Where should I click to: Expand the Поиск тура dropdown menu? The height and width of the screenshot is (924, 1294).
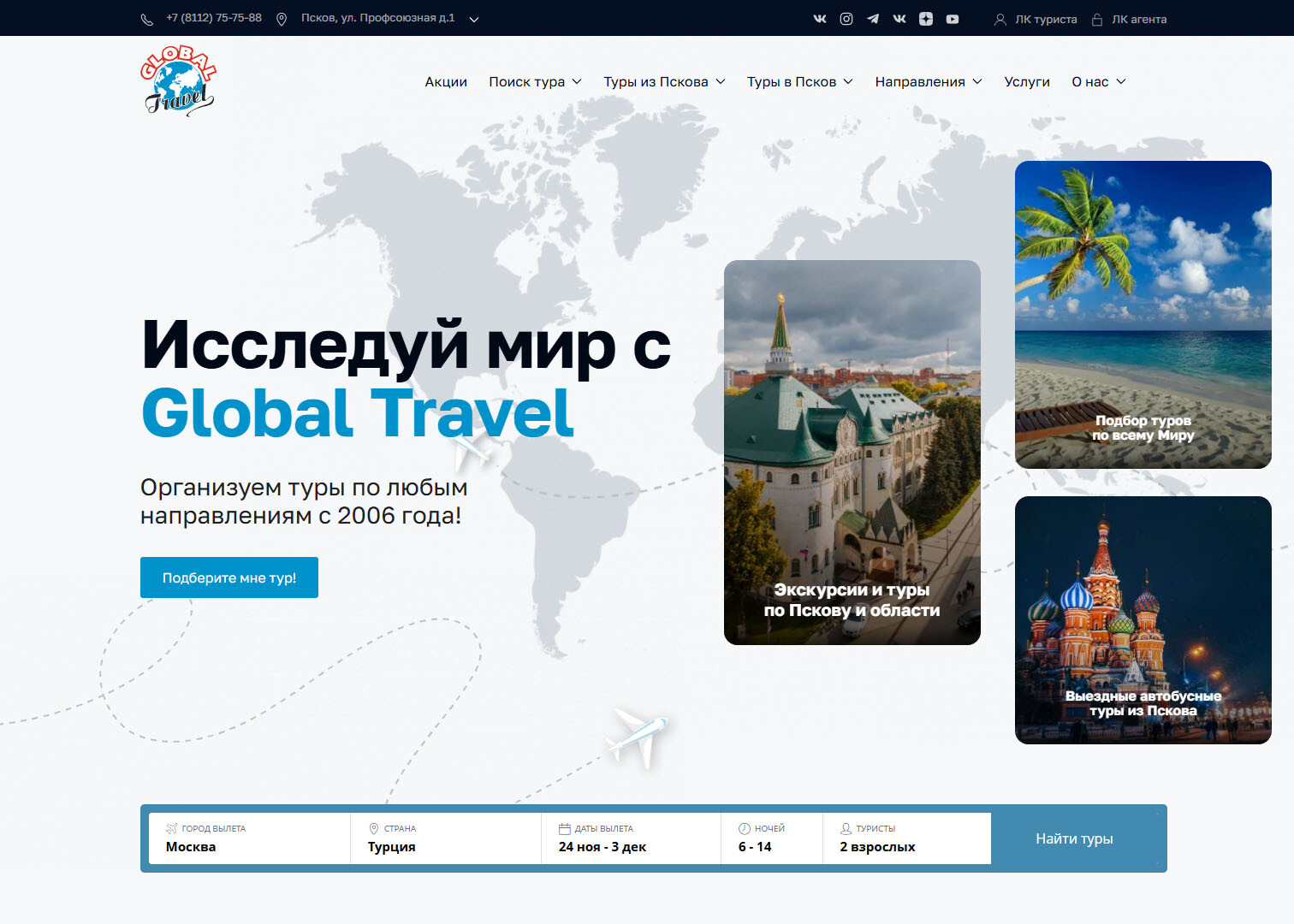coord(535,82)
